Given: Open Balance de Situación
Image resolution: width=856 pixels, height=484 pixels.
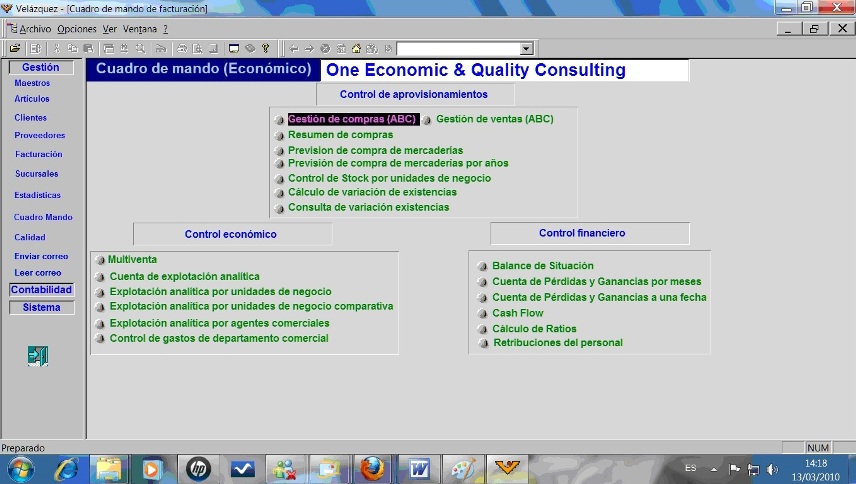Looking at the screenshot, I should tap(543, 266).
